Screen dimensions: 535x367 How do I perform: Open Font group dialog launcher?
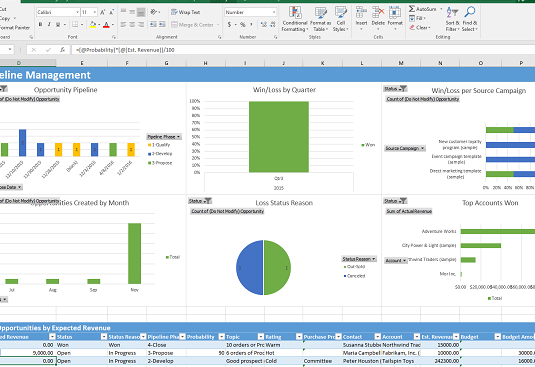[114, 37]
